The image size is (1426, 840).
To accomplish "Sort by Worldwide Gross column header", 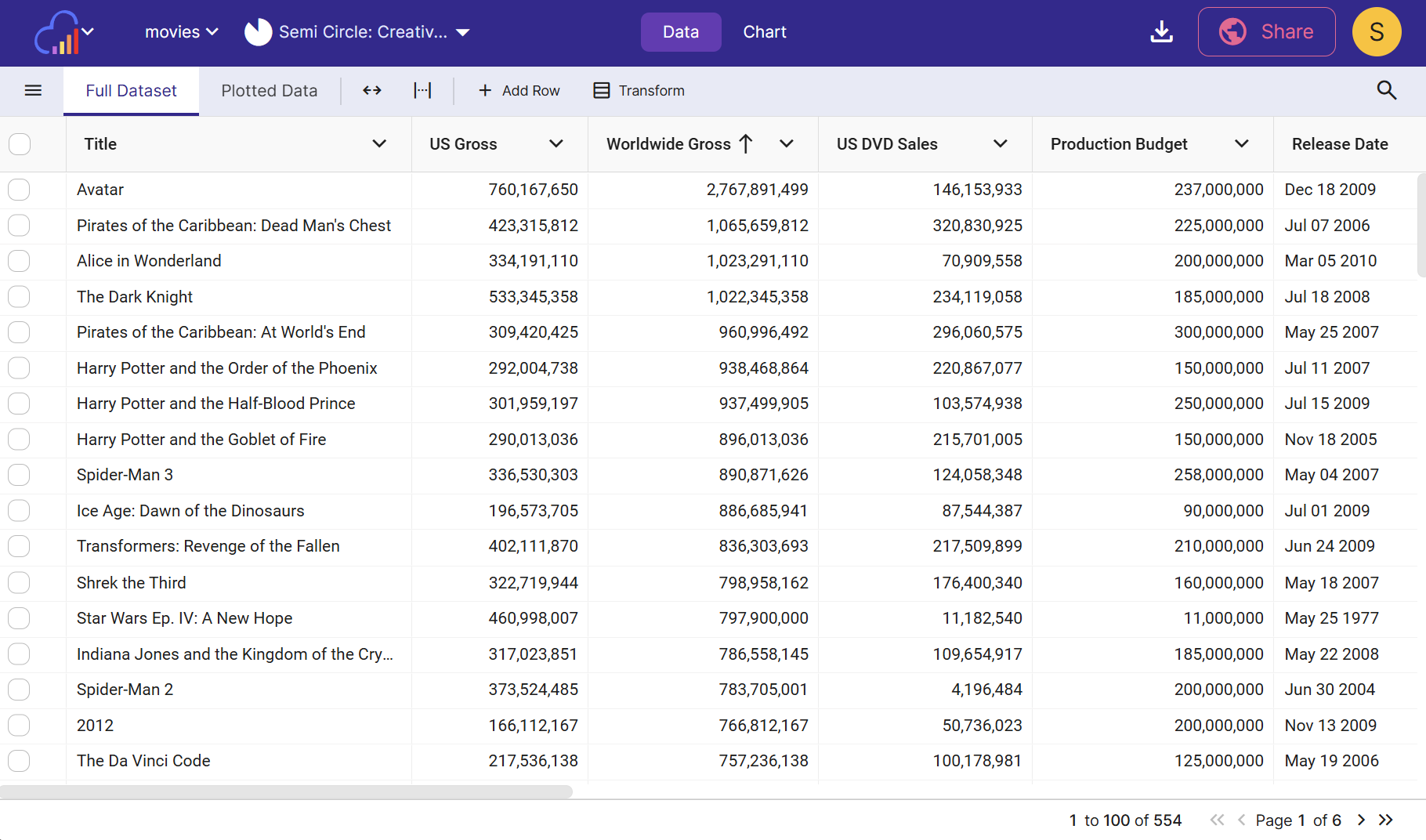I will [668, 144].
